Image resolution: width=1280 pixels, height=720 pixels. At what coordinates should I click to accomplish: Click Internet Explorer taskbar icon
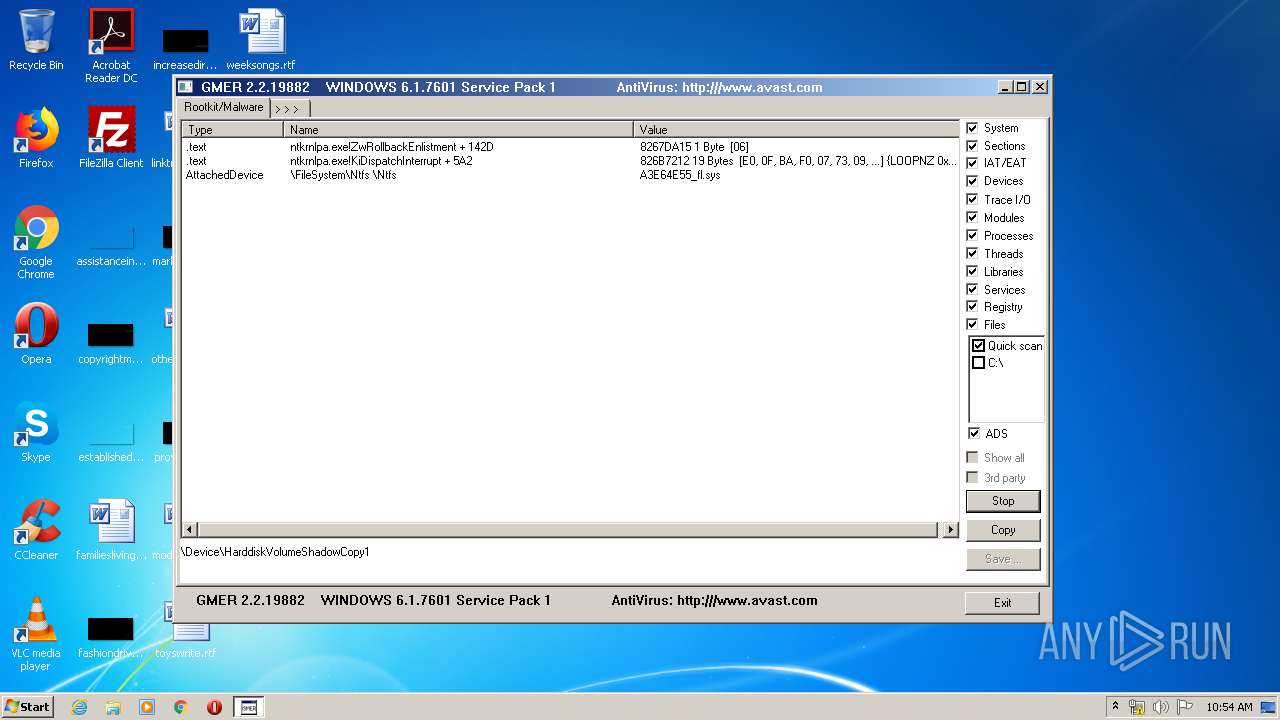80,707
